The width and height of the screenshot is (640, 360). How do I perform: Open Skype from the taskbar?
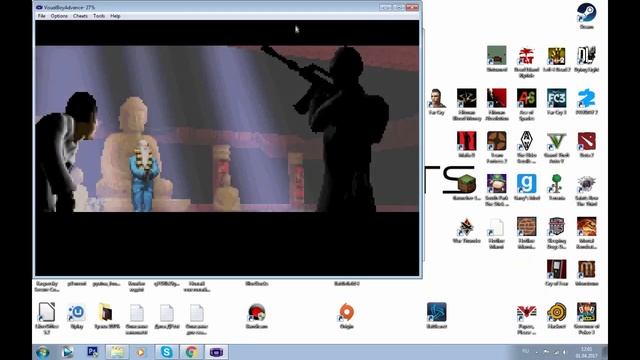[x=166, y=352]
